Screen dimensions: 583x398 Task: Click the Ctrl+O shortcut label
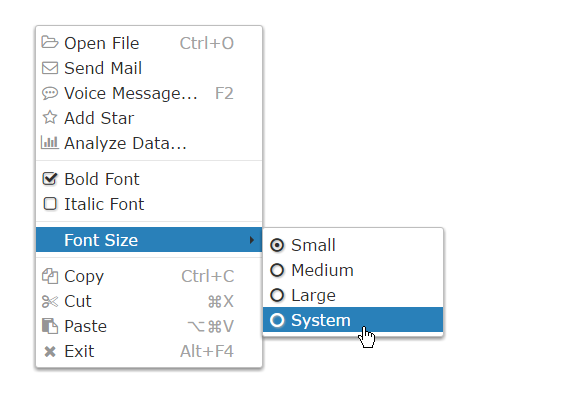click(x=207, y=44)
